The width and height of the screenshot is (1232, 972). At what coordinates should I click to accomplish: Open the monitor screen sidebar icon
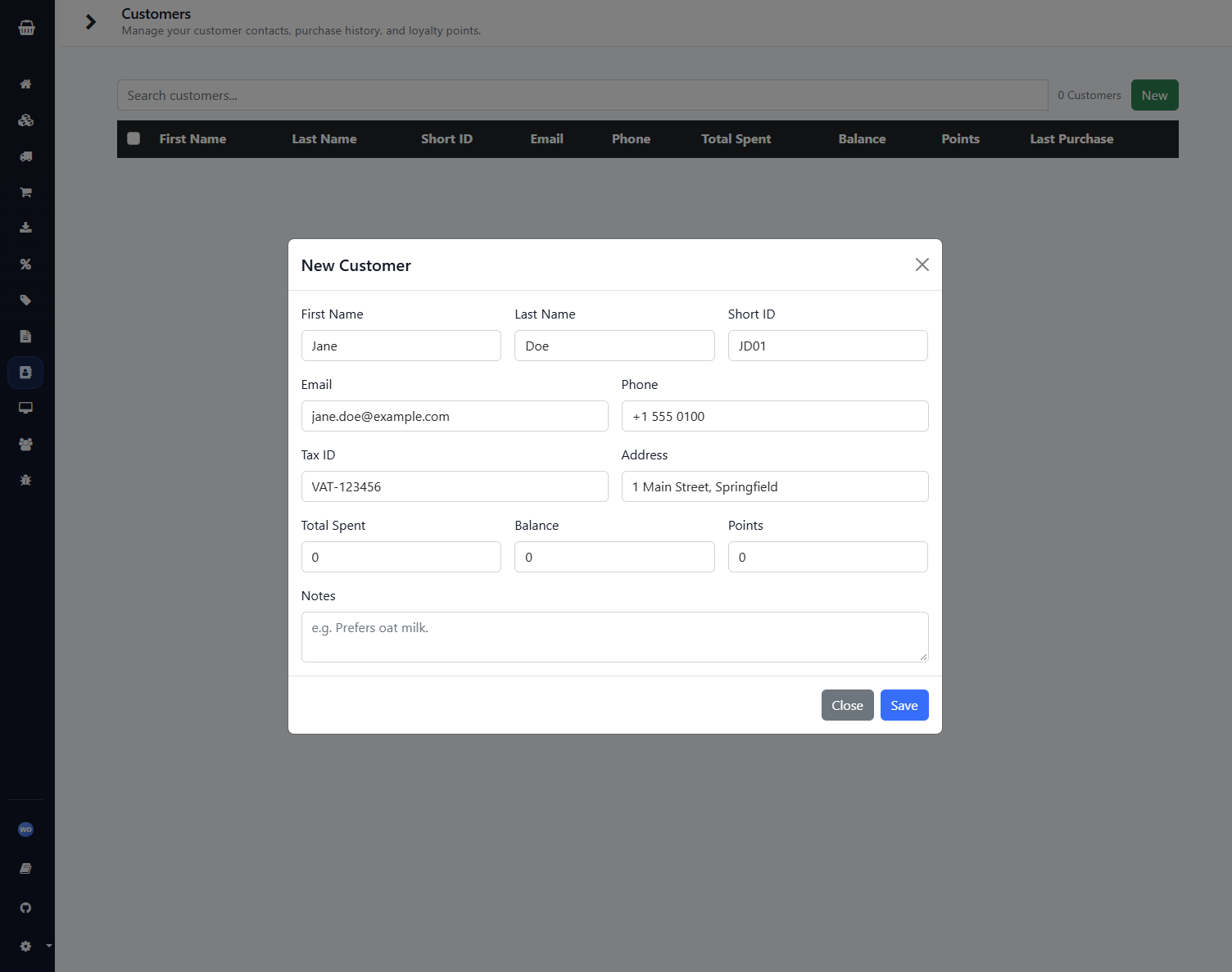[x=25, y=408]
